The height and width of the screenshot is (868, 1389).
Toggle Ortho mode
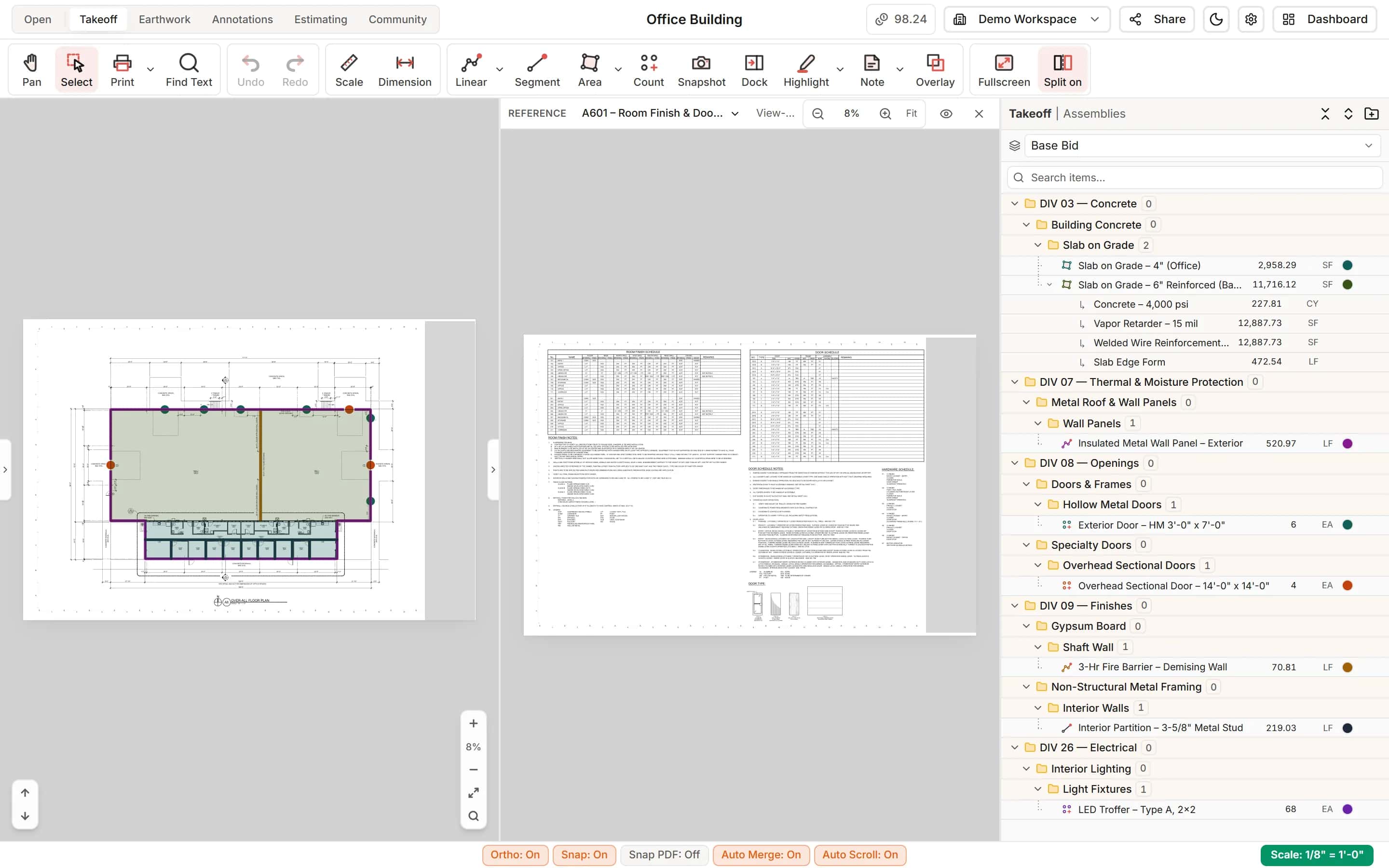[515, 855]
